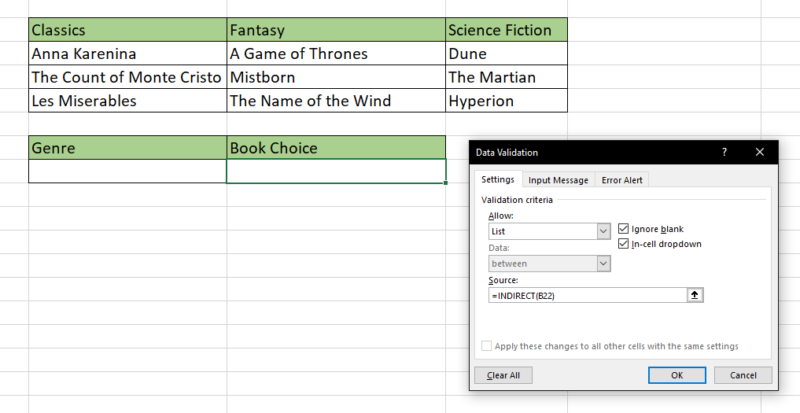Screen dimensions: 800x413
Task: Click the Help question mark in dialog title
Action: click(723, 152)
